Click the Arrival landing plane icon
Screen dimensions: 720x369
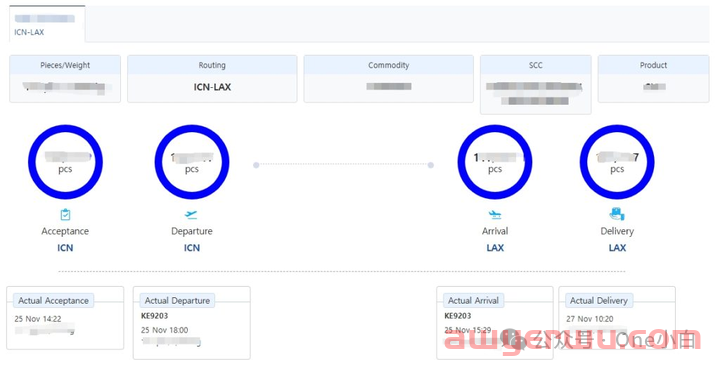[495, 214]
